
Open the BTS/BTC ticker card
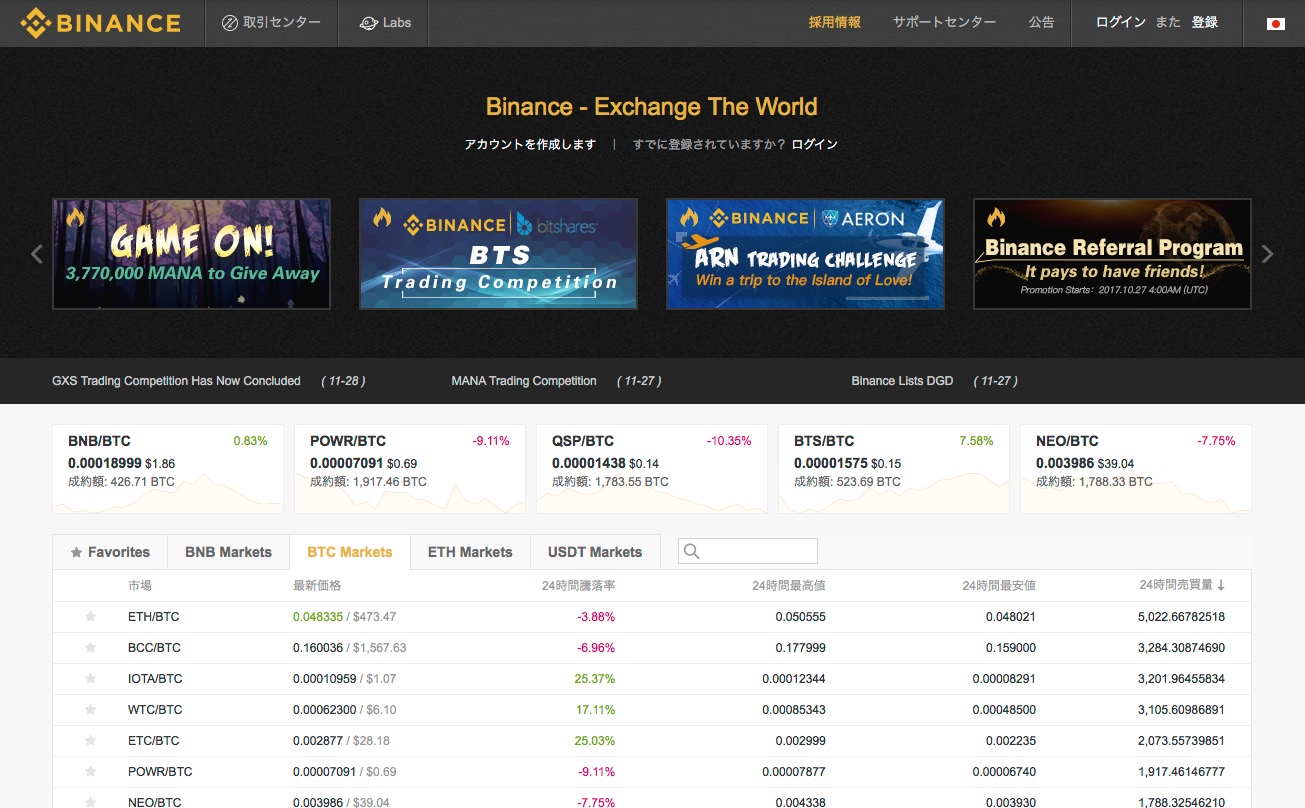(x=894, y=469)
